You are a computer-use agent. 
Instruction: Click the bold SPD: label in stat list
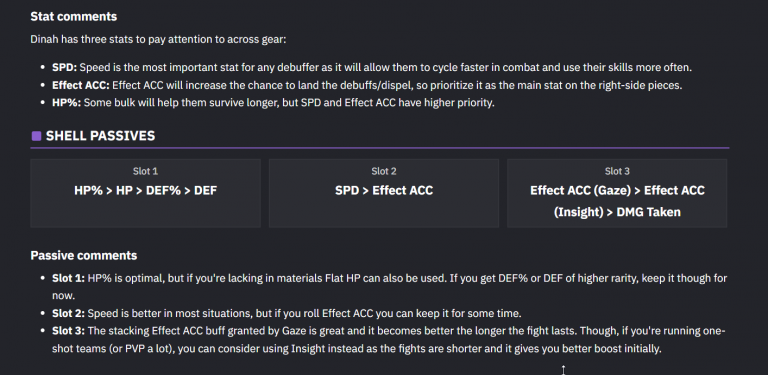(65, 68)
